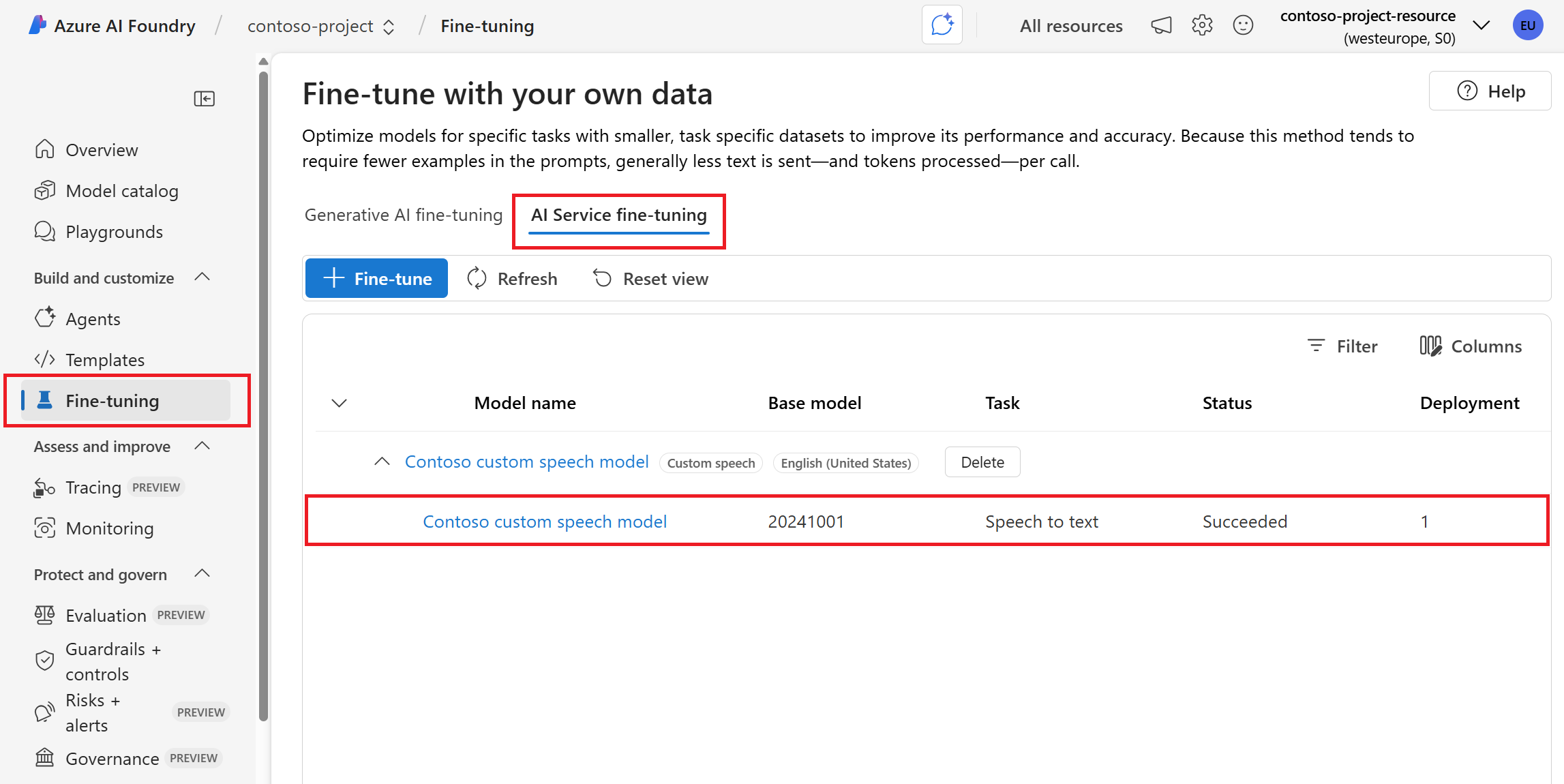
Task: Open Model catalog in sidebar
Action: [x=121, y=191]
